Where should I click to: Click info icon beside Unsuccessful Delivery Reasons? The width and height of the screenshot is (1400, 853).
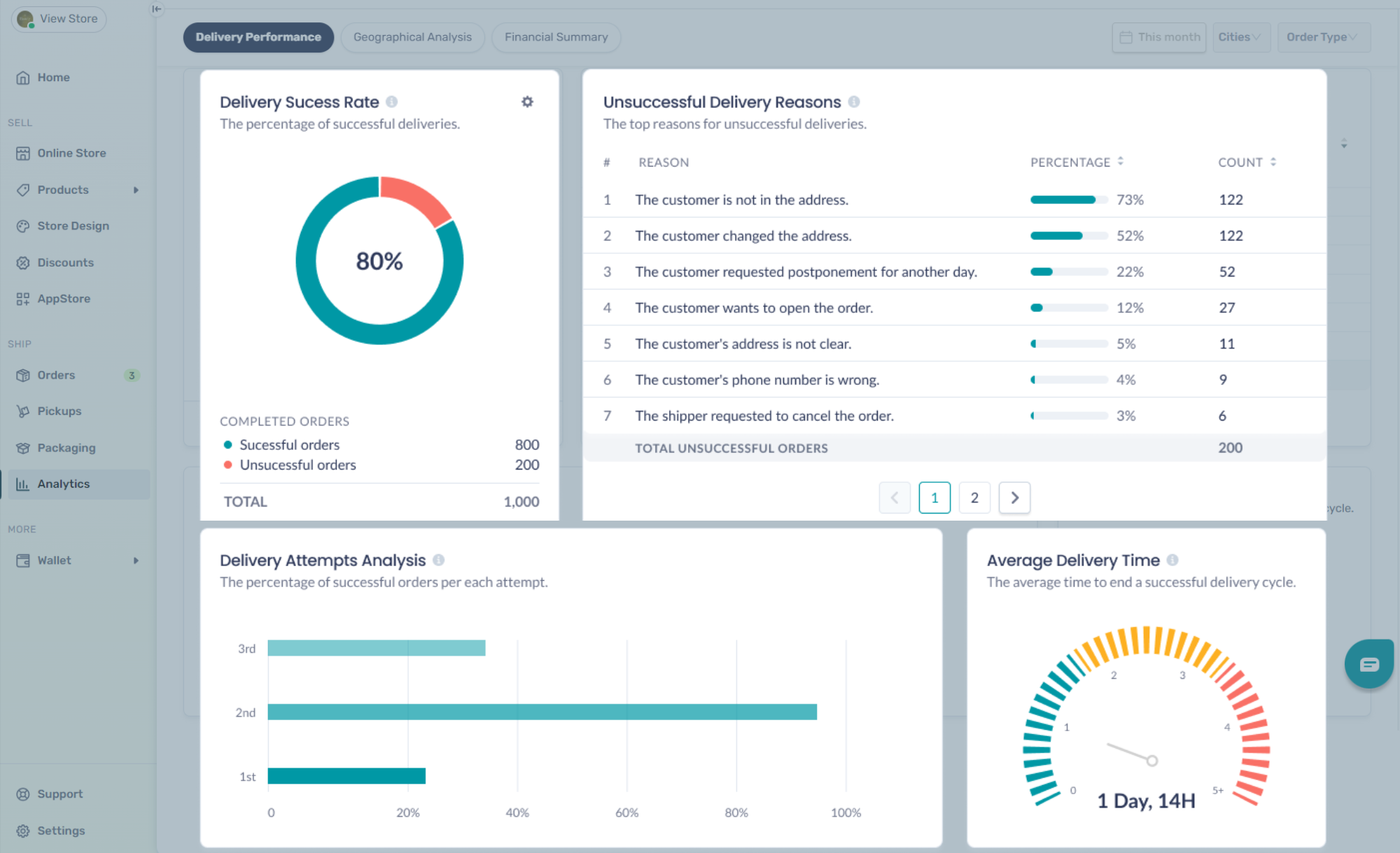click(x=854, y=102)
